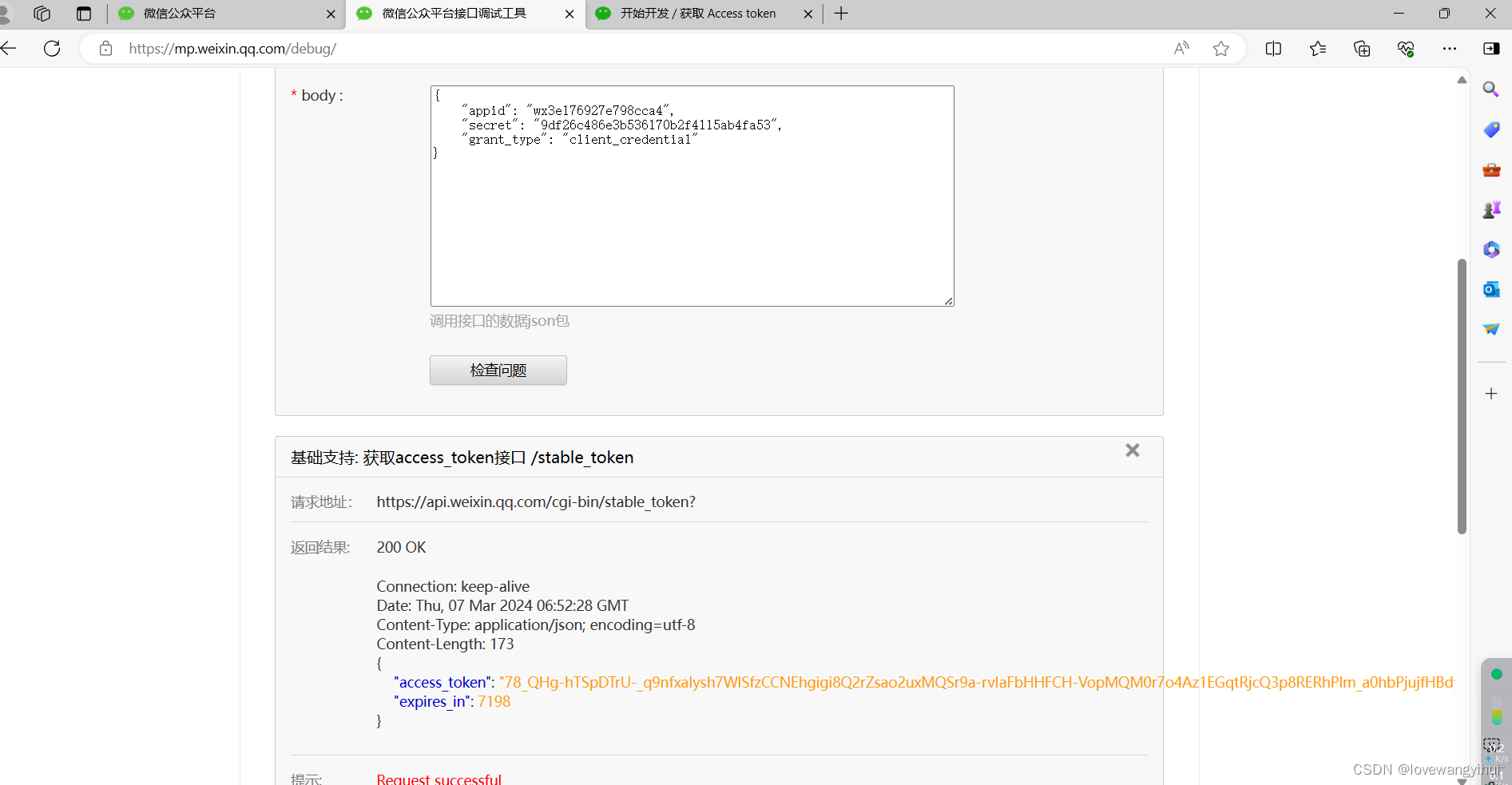Click the "expires_in" key name in response

click(432, 701)
